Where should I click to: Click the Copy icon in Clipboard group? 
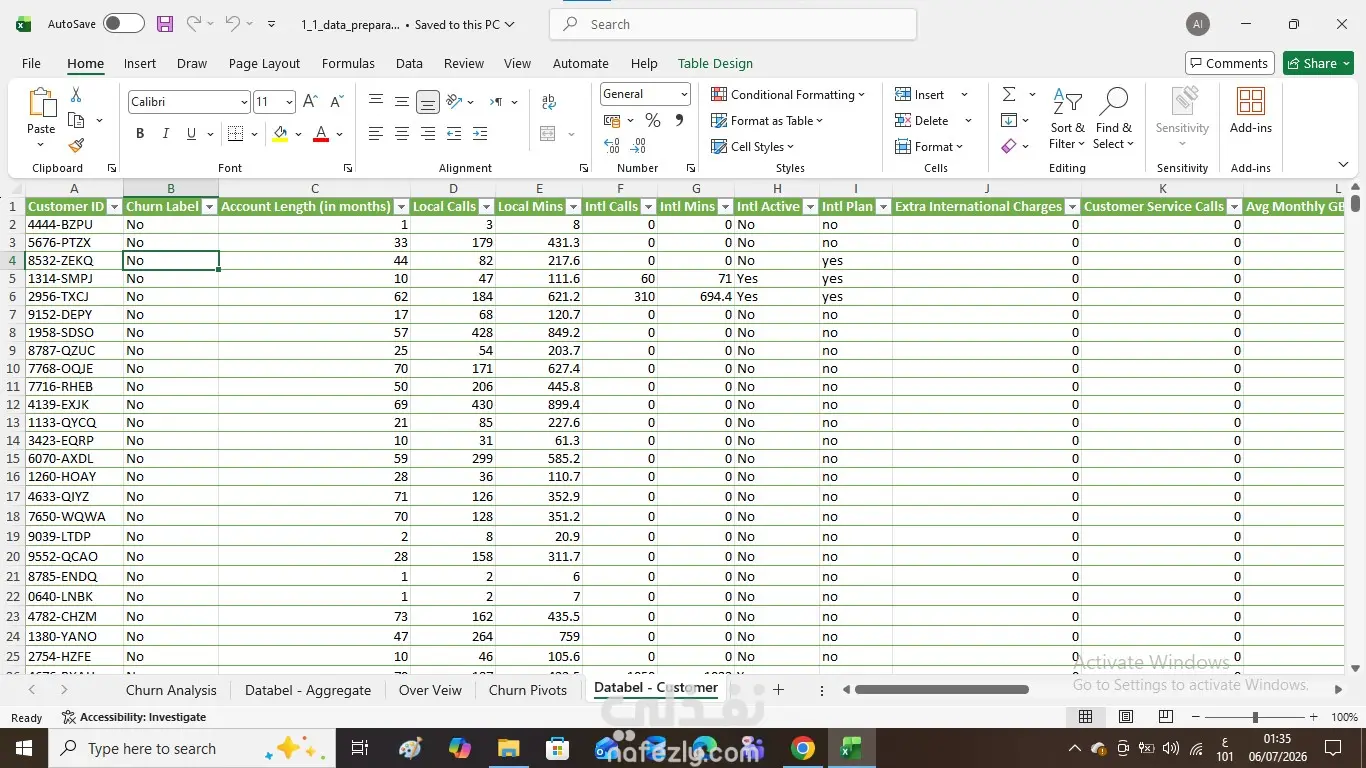(x=76, y=120)
